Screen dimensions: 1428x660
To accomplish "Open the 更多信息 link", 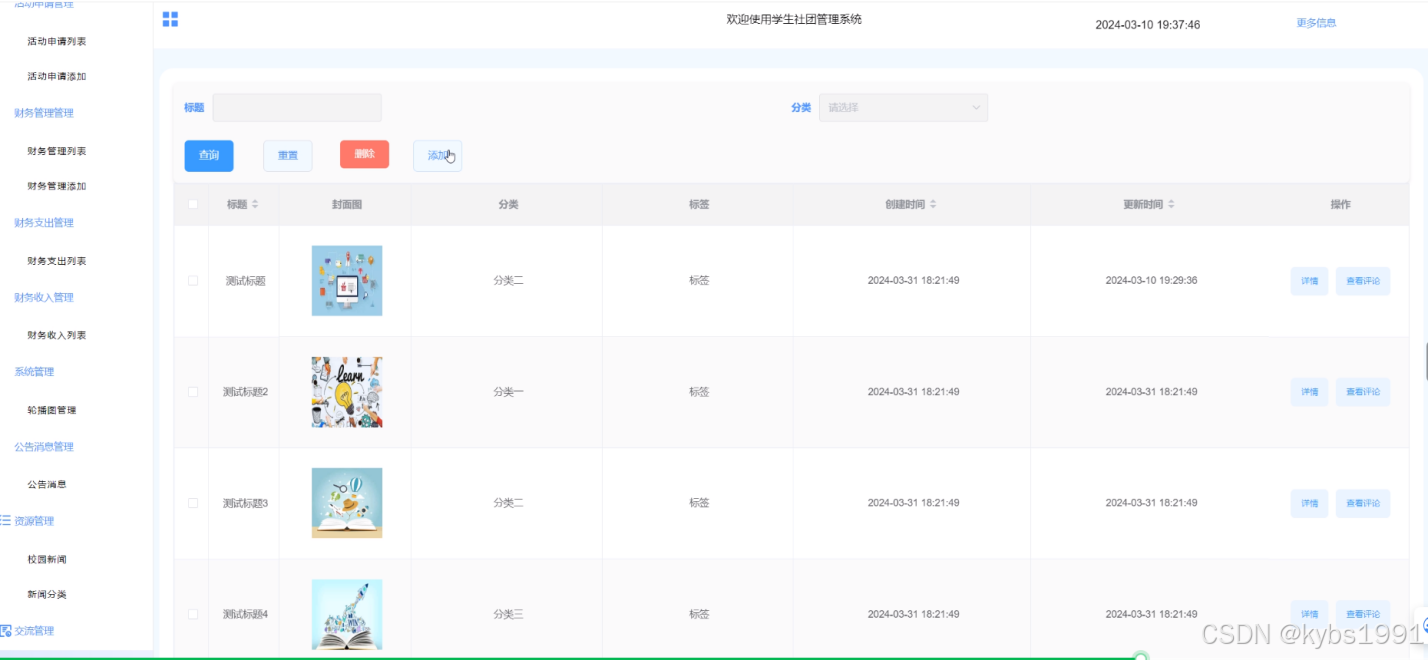I will click(1316, 23).
